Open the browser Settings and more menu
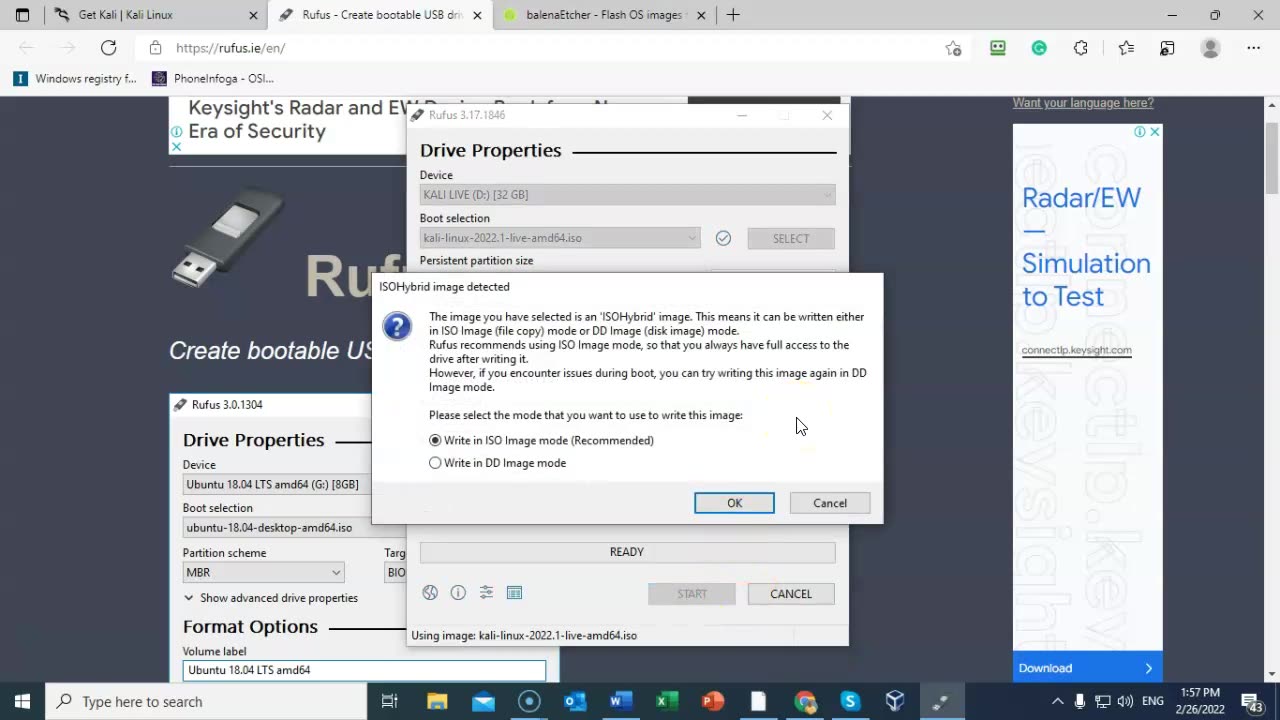This screenshot has width=1280, height=720. tap(1253, 48)
